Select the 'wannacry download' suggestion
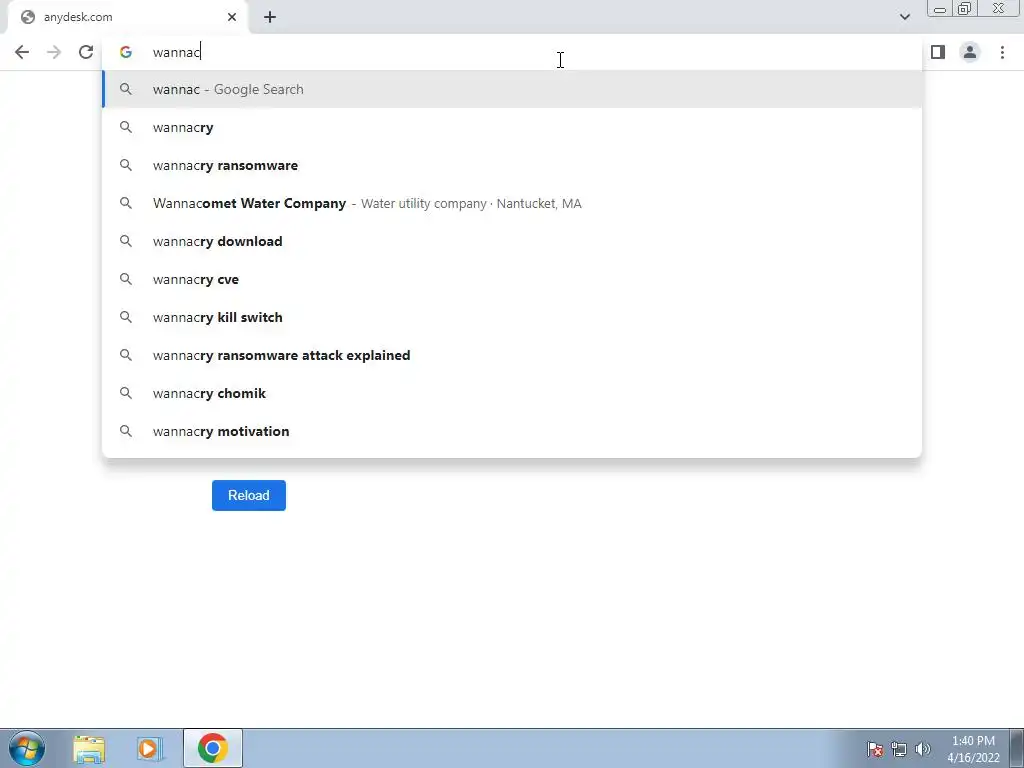Viewport: 1024px width, 768px height. pyautogui.click(x=512, y=241)
